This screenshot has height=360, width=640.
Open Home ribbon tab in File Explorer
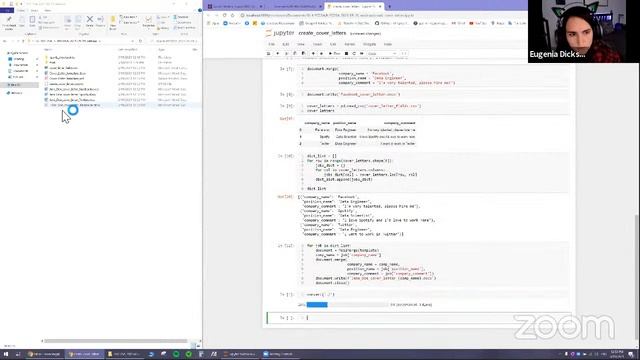pyautogui.click(x=21, y=10)
